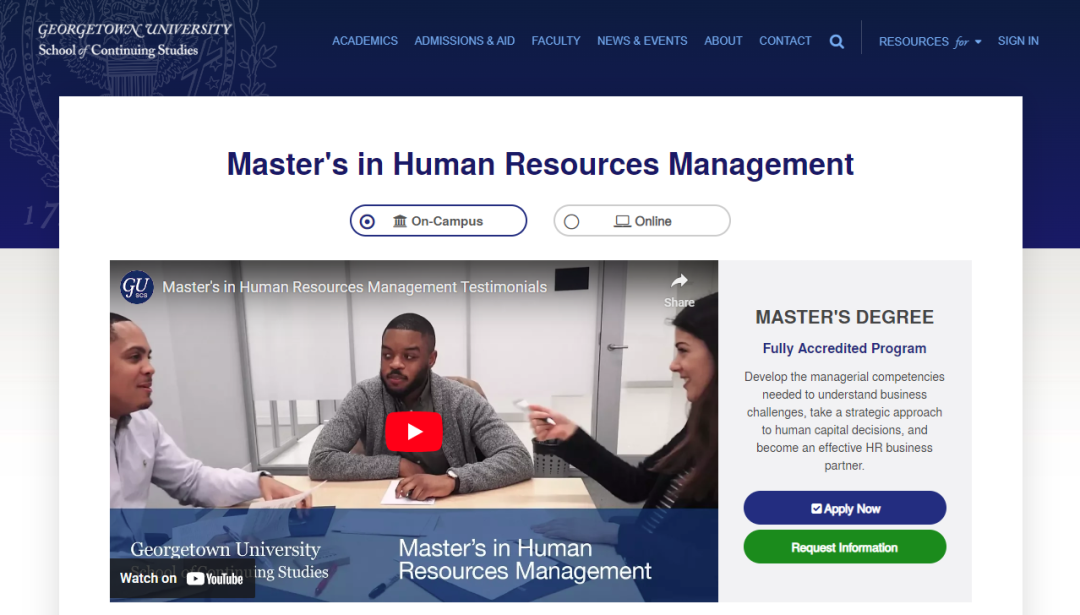Open the GU SCS channel avatar

(137, 286)
